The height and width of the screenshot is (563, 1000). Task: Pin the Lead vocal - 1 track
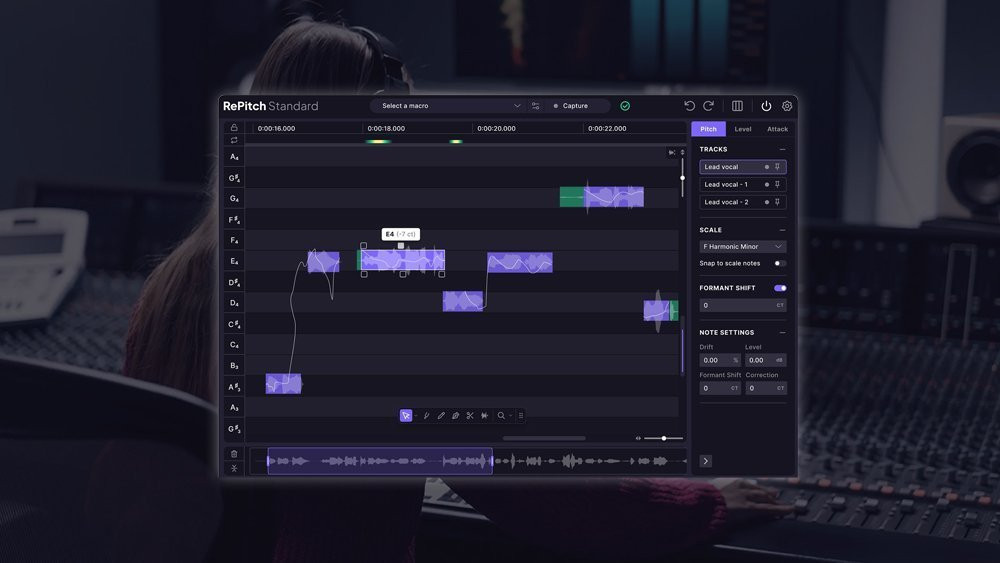(x=778, y=185)
